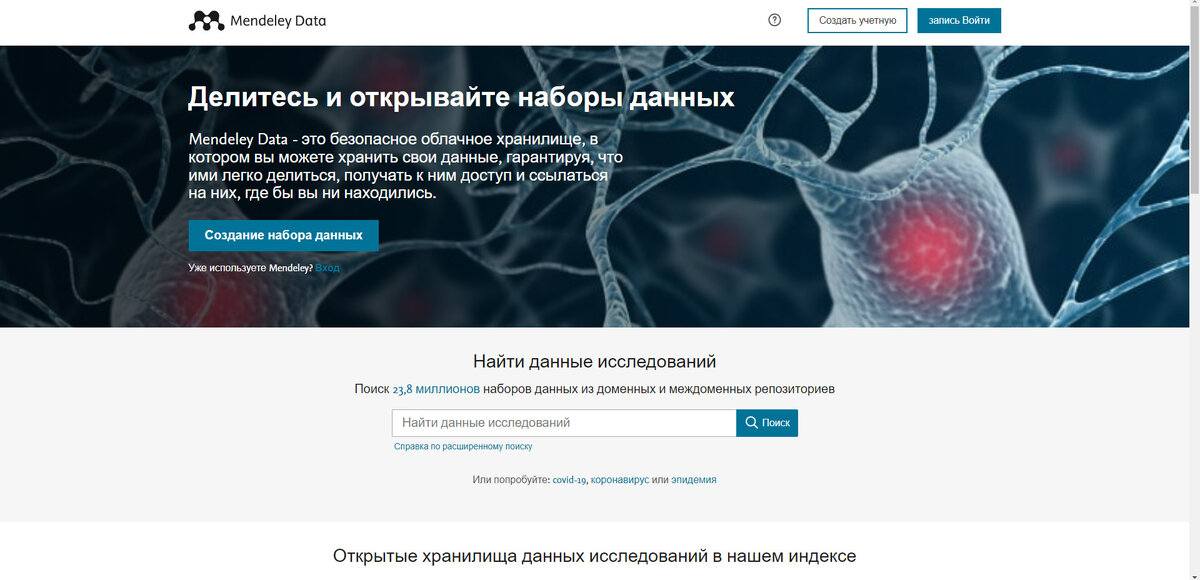Open the '23,8 миллионов' datasets link
Image resolution: width=1200 pixels, height=580 pixels.
click(x=436, y=389)
